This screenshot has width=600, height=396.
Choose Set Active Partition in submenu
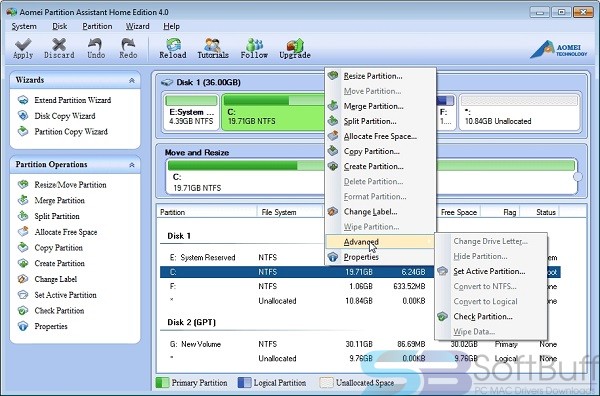coord(491,272)
